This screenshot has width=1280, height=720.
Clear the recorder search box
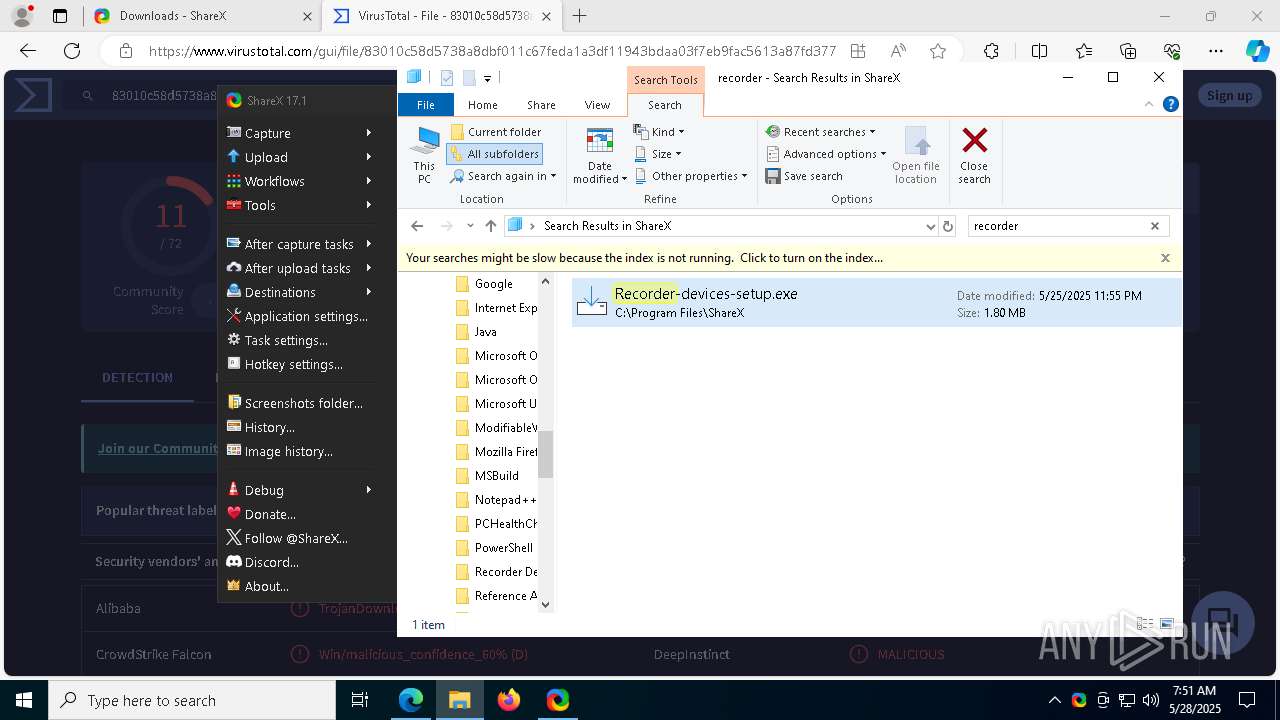coord(1155,226)
